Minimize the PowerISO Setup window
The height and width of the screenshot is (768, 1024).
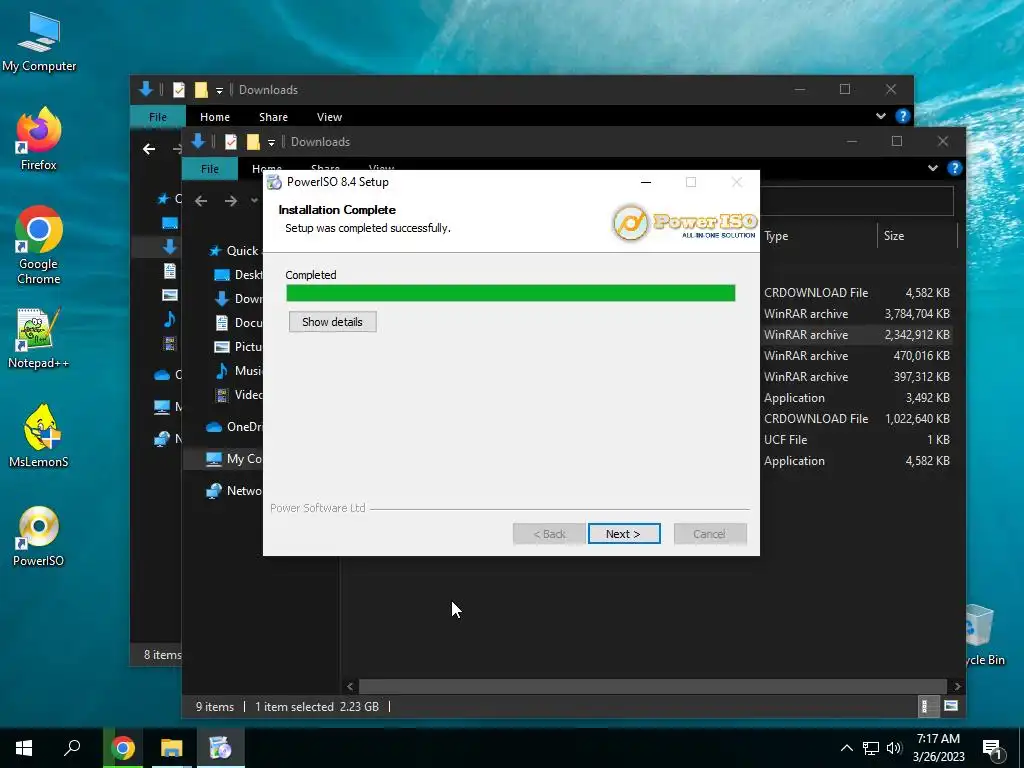point(646,182)
